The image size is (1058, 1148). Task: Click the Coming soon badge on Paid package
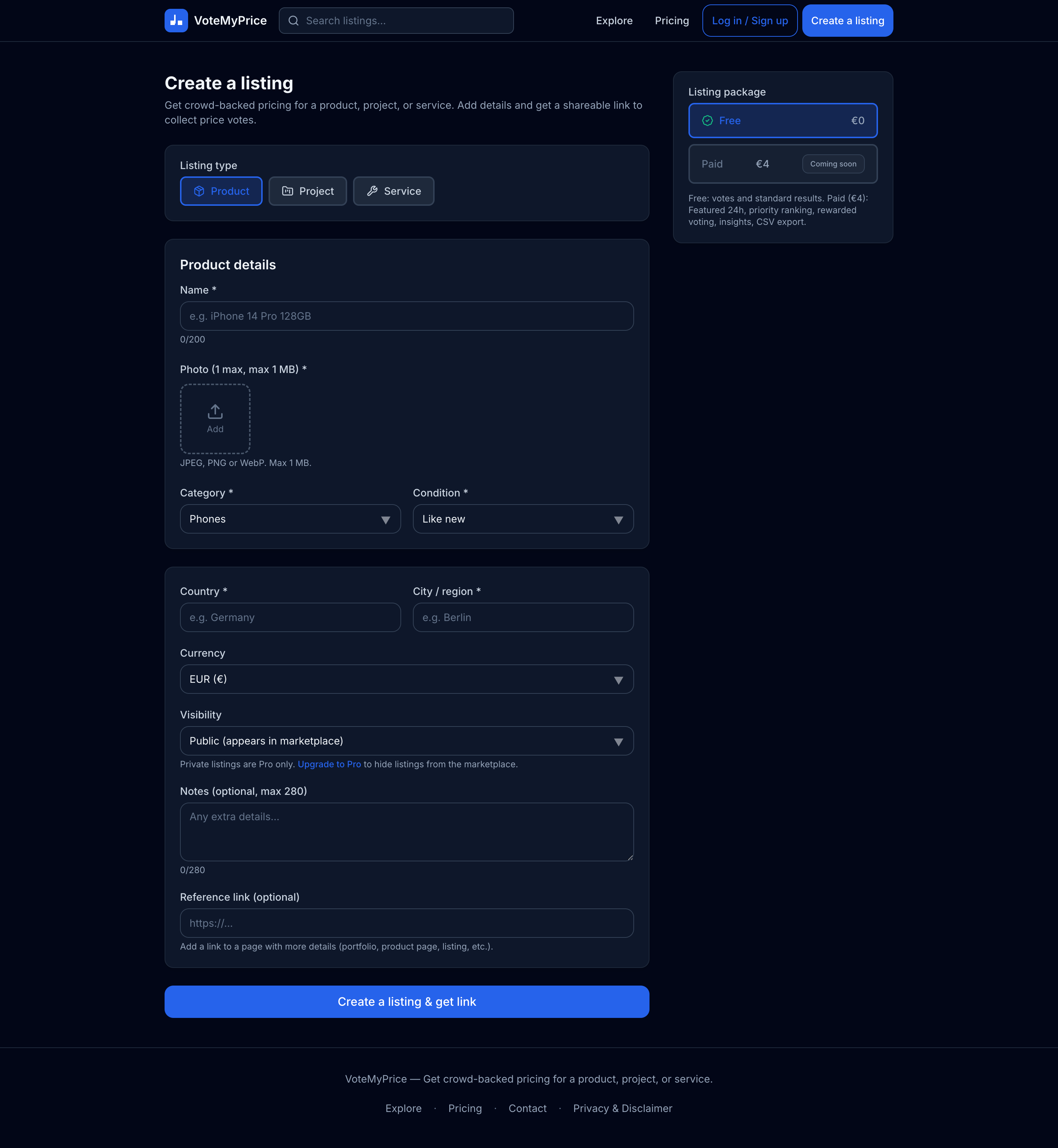point(833,164)
